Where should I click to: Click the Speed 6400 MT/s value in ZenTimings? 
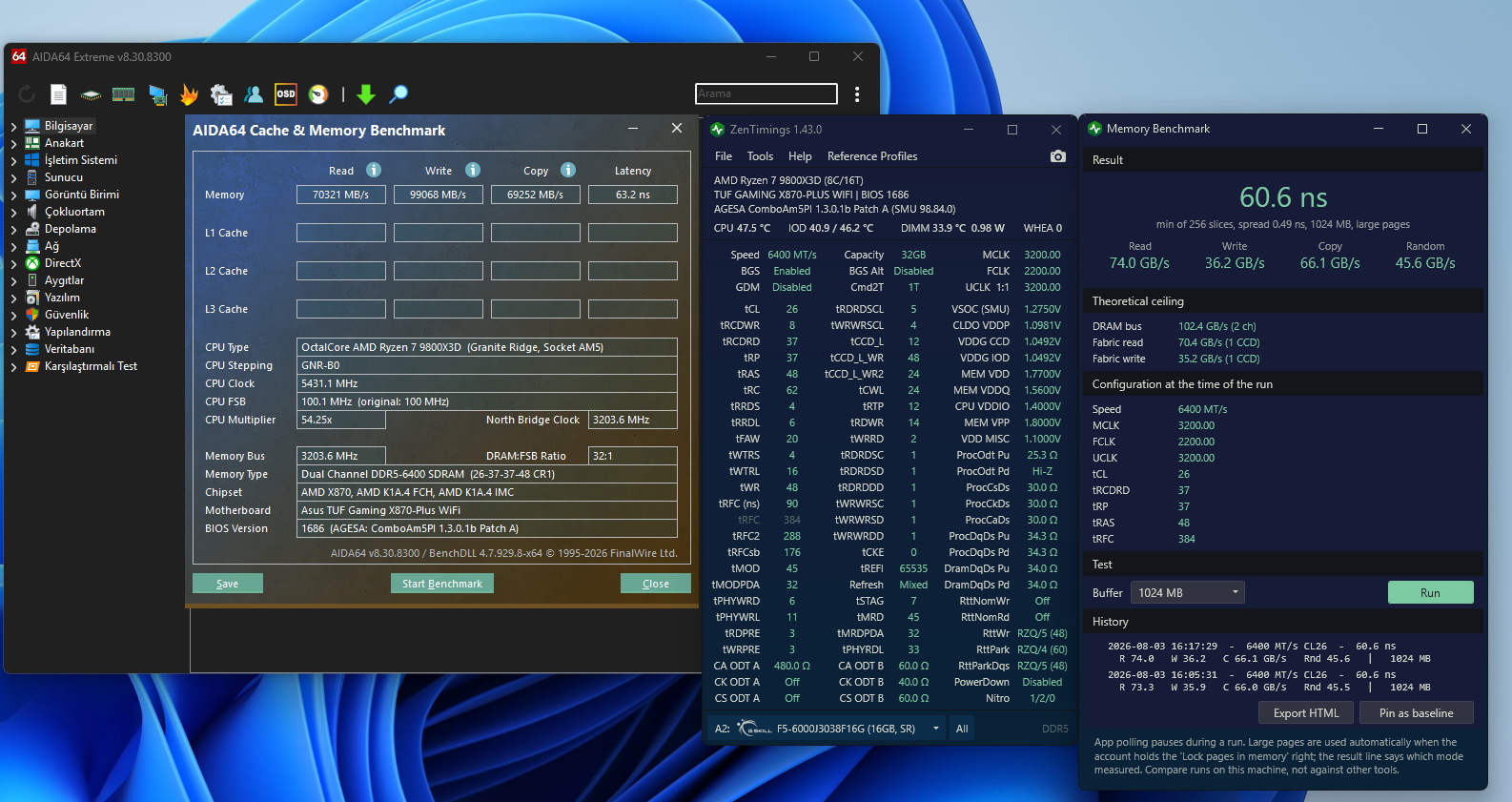point(792,255)
